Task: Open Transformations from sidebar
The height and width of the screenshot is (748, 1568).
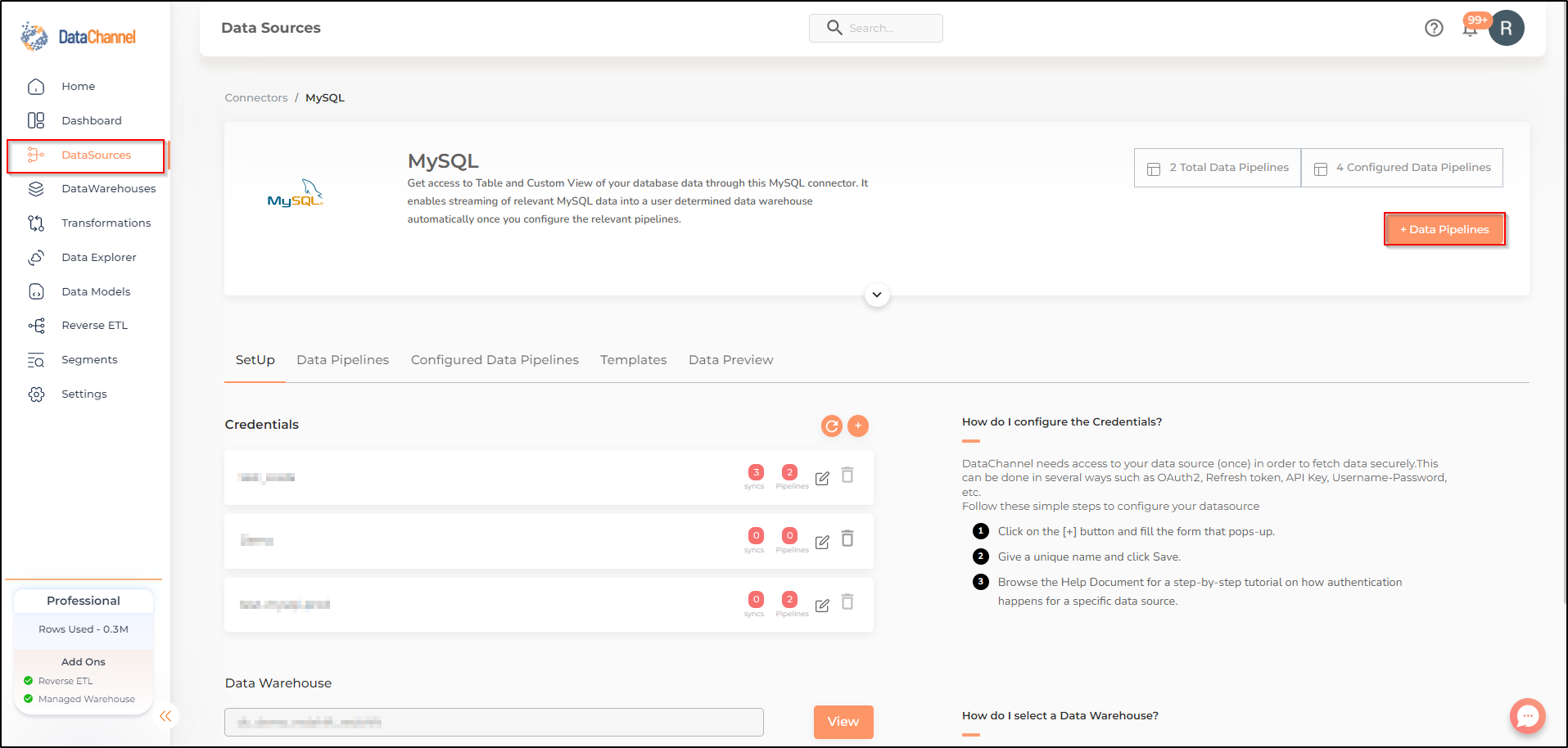Action: pos(106,223)
